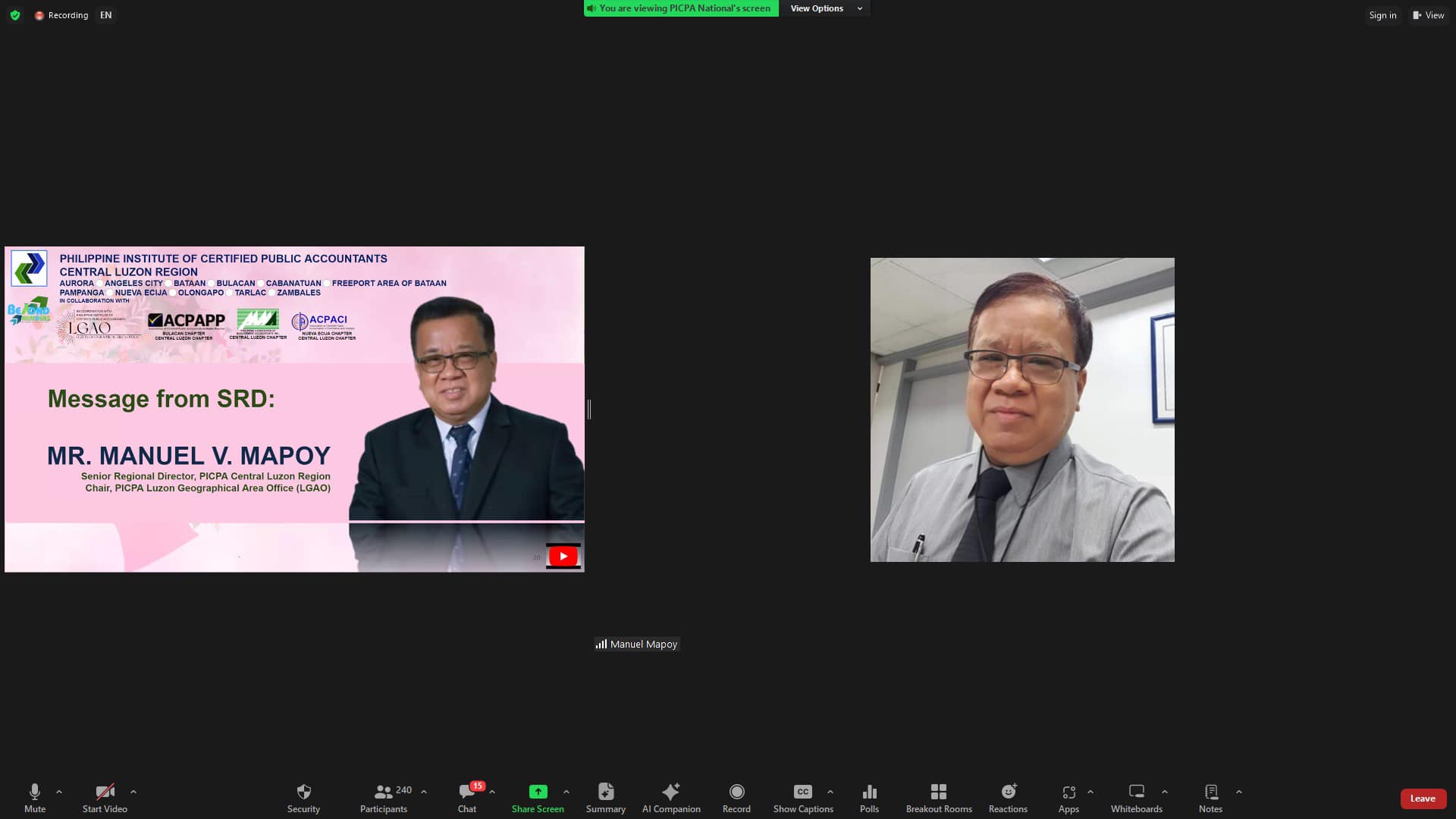Viewport: 1456px width, 819px height.
Task: Click the green Share Screen icon
Action: point(538,792)
